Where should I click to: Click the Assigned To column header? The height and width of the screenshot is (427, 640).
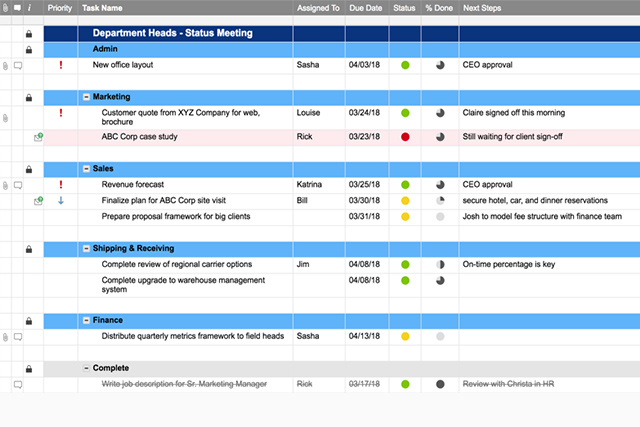pyautogui.click(x=319, y=8)
